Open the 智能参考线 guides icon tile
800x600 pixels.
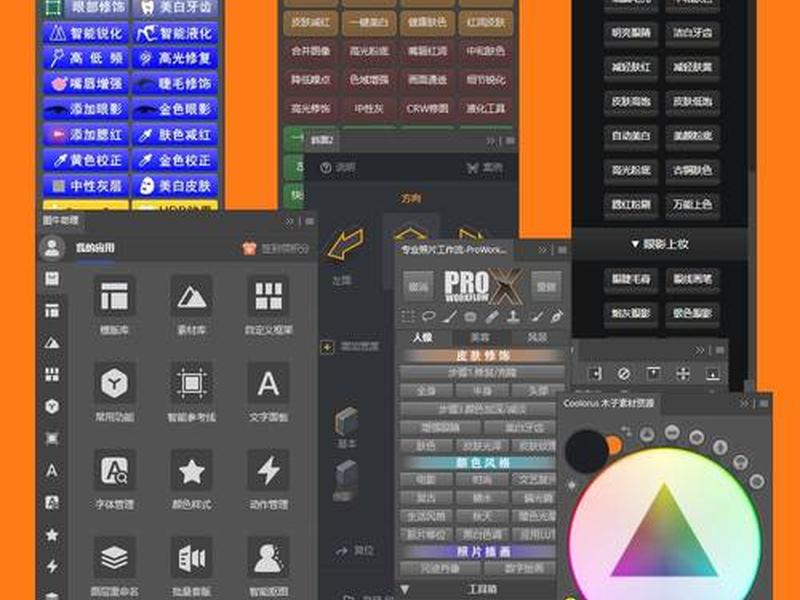point(191,383)
